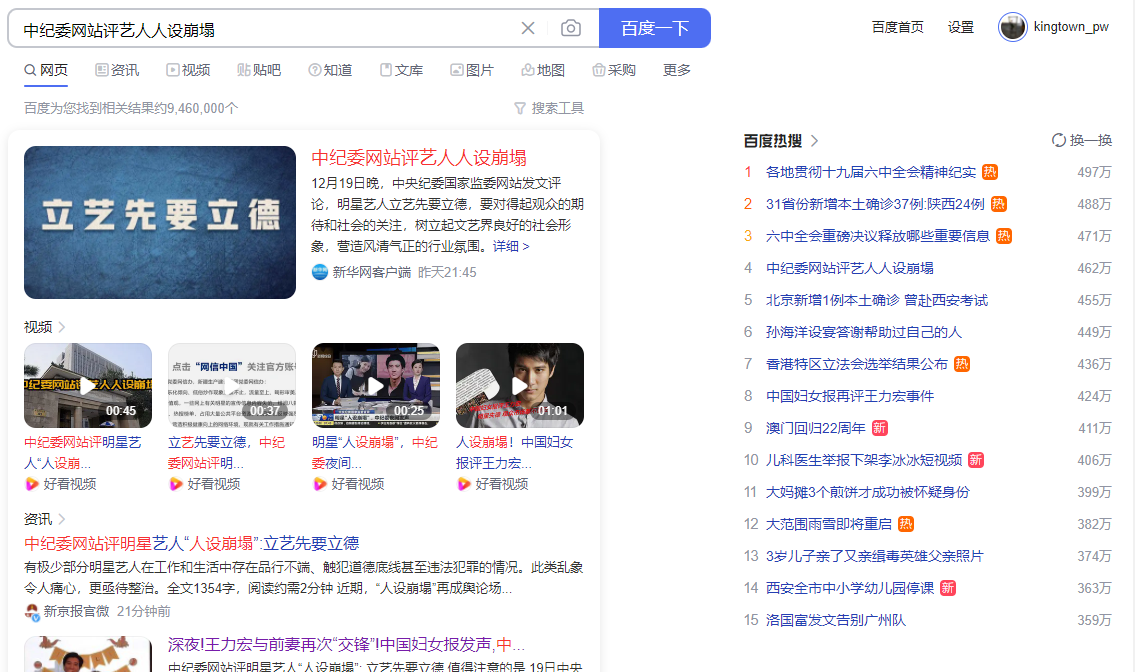Screen dimensions: 1135x672
Task: Expand 百度热搜 with the chevron
Action: 814,140
